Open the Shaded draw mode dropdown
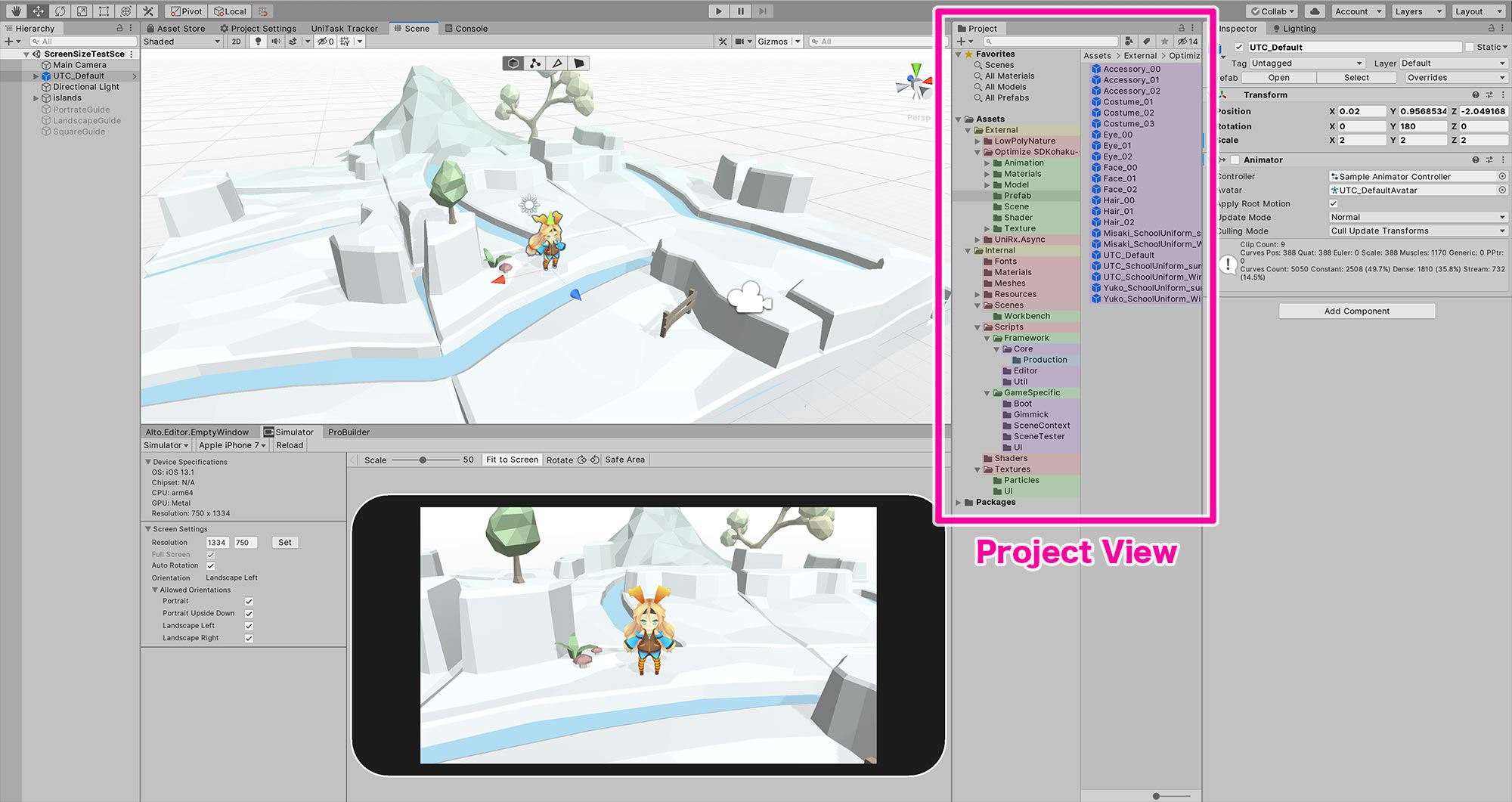This screenshot has height=802, width=1512. [181, 42]
